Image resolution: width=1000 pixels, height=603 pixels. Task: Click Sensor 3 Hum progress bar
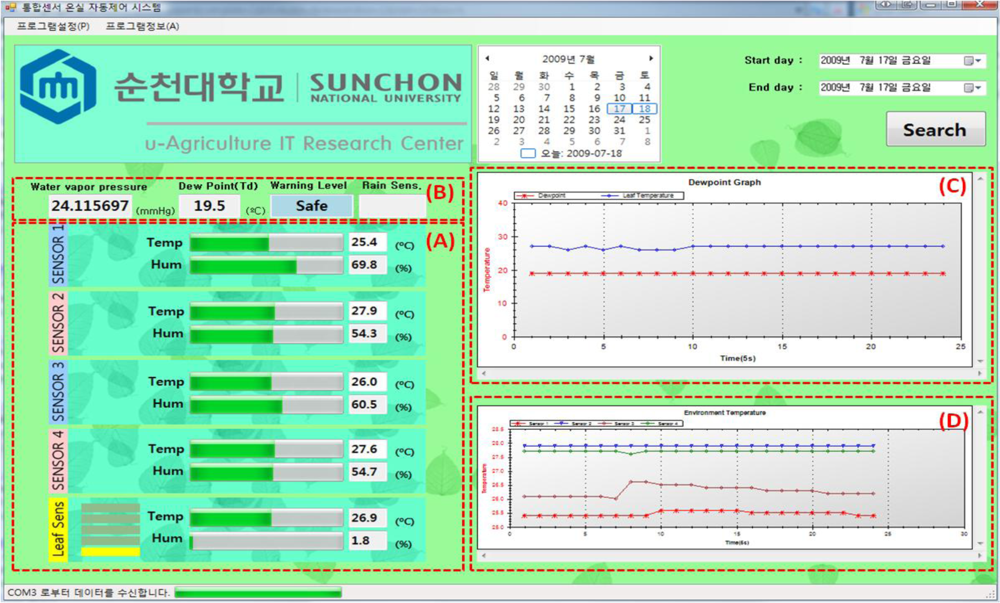[x=267, y=405]
